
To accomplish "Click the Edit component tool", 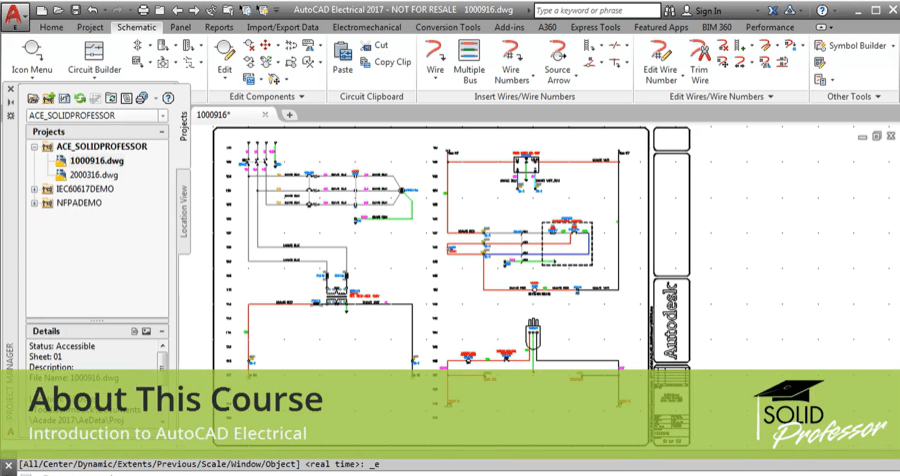I will [224, 57].
